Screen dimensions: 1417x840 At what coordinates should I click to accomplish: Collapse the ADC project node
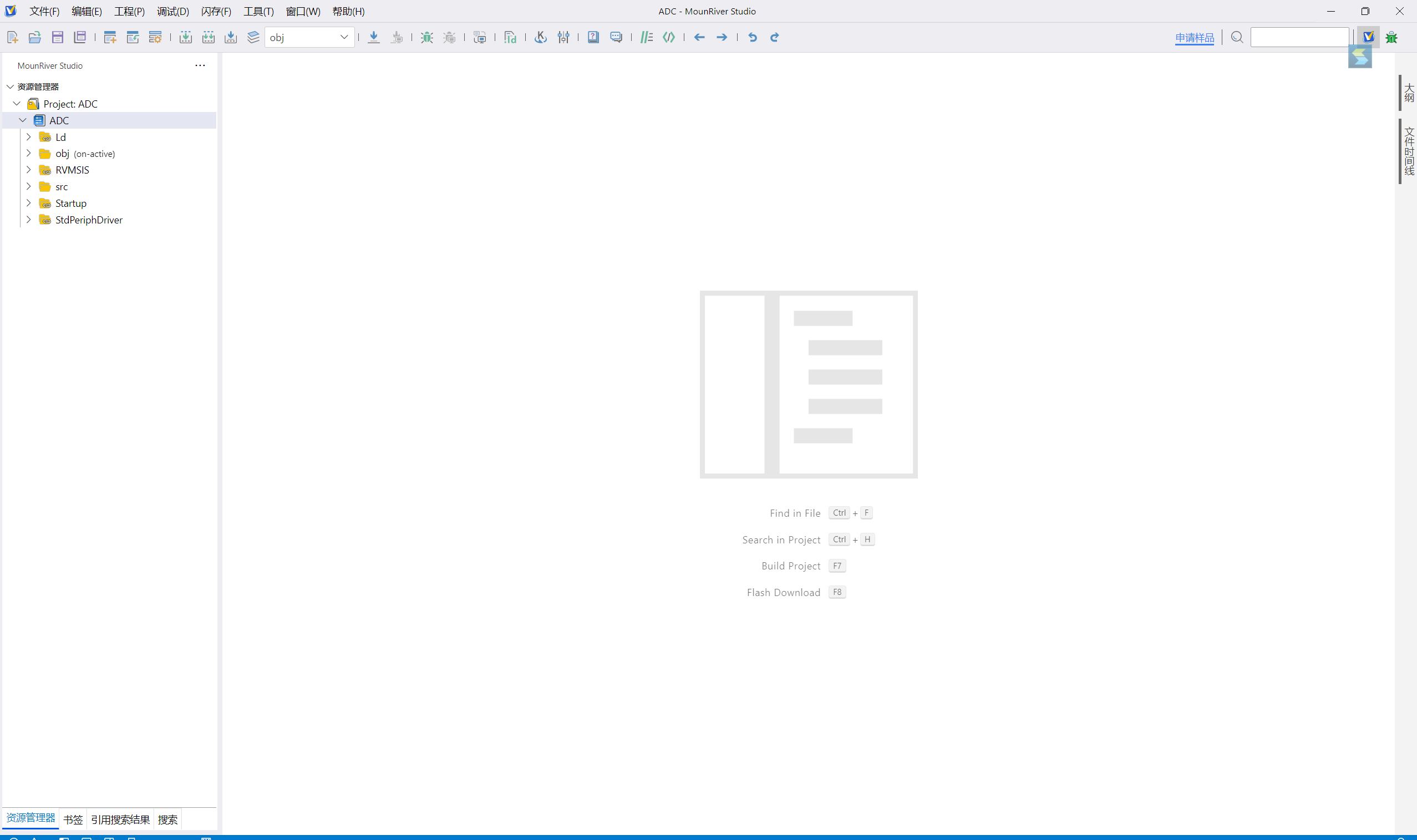[23, 120]
